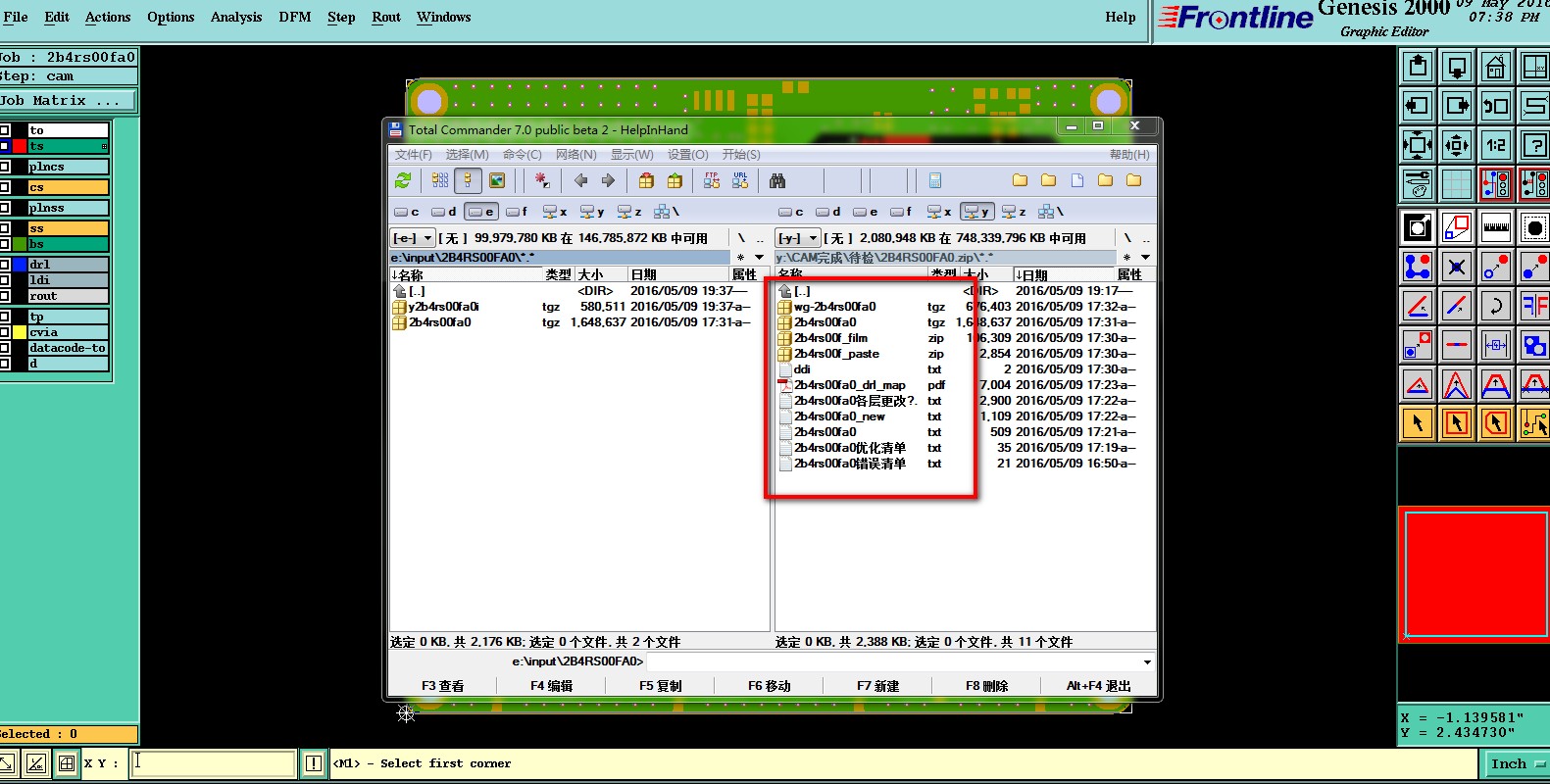Click the rotate curved arrow tool

(1496, 306)
